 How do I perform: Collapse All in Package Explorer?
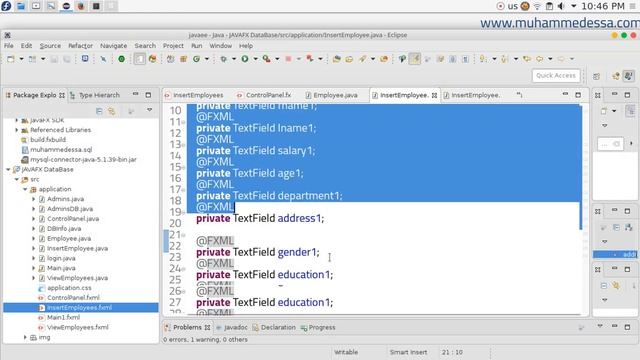coord(99,111)
